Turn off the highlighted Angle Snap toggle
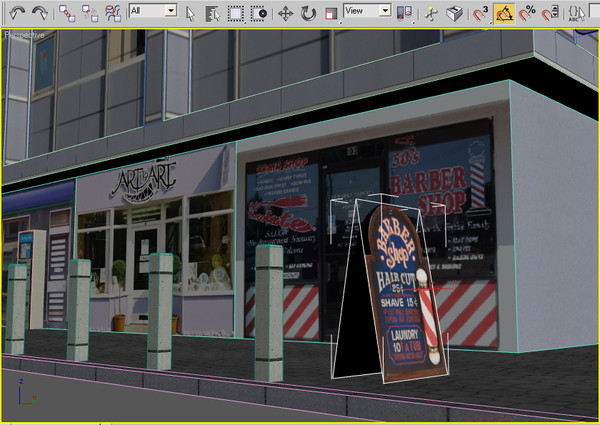 (x=504, y=14)
